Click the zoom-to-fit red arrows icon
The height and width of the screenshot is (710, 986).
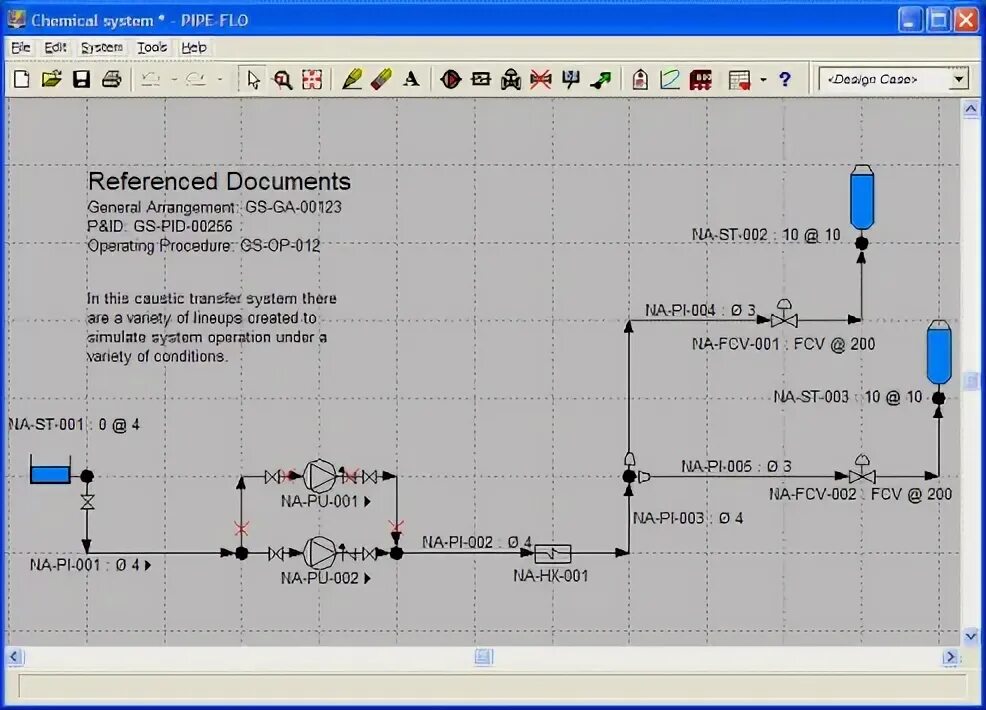(x=312, y=80)
